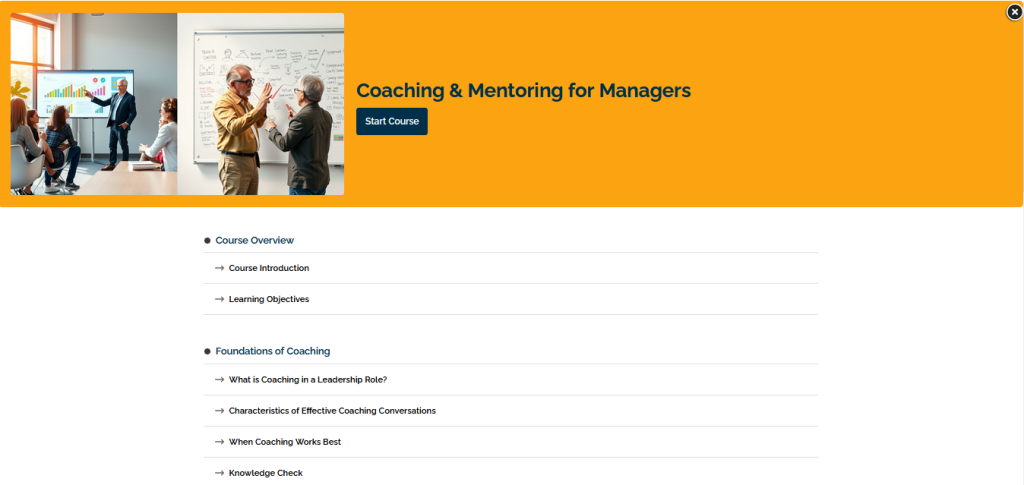The width and height of the screenshot is (1024, 485).
Task: Open the Knowledge Check item
Action: pos(265,473)
